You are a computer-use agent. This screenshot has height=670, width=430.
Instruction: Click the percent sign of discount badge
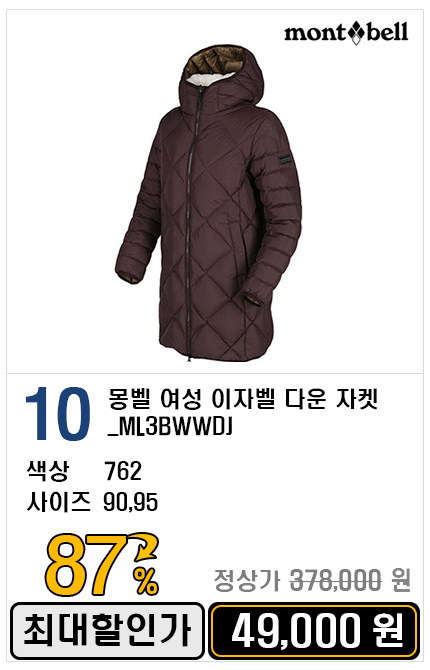pyautogui.click(x=146, y=582)
